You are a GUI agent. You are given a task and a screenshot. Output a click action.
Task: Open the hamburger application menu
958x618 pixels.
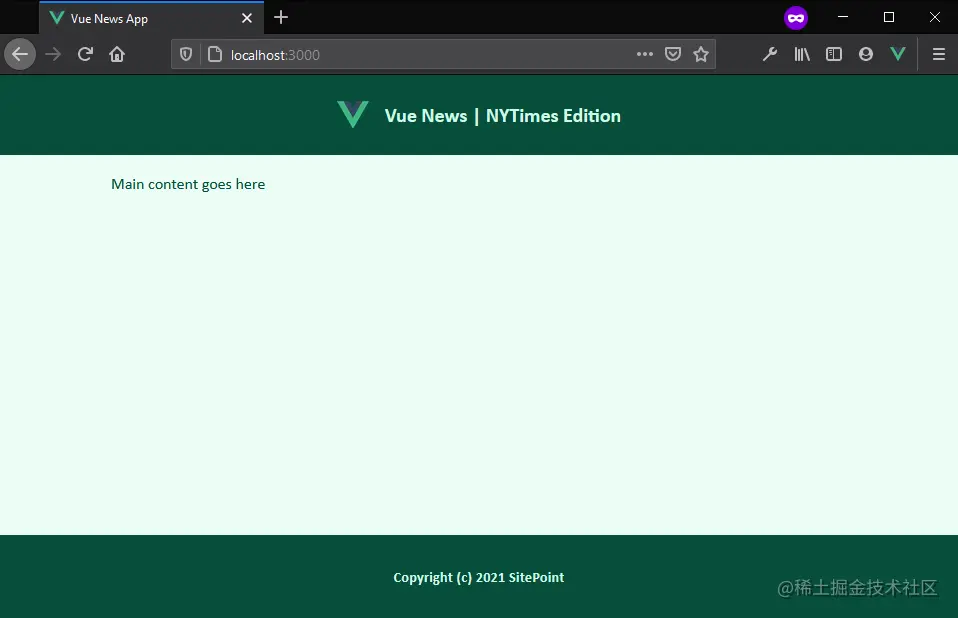[938, 54]
